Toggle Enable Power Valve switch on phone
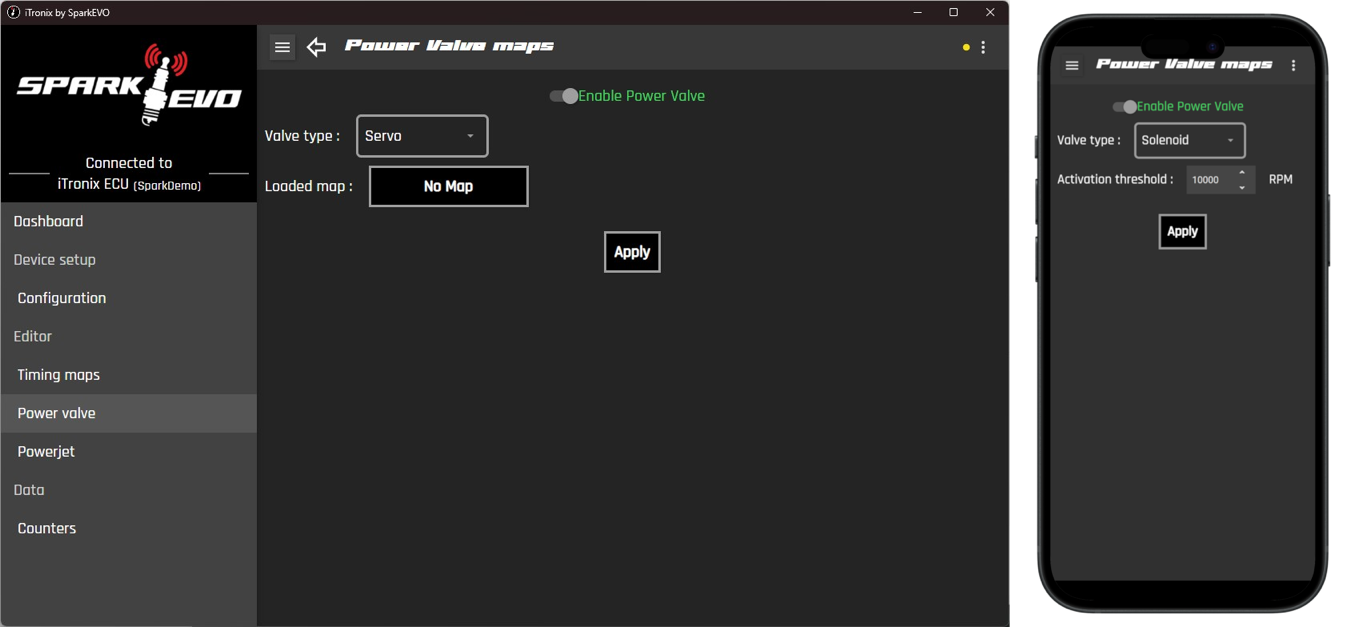Viewport: 1360px width, 627px height. pos(1125,107)
